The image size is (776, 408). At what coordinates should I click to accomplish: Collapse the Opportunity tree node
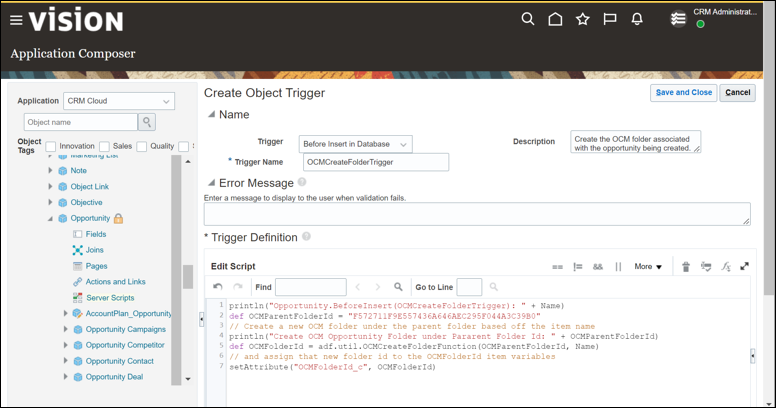(x=50, y=218)
